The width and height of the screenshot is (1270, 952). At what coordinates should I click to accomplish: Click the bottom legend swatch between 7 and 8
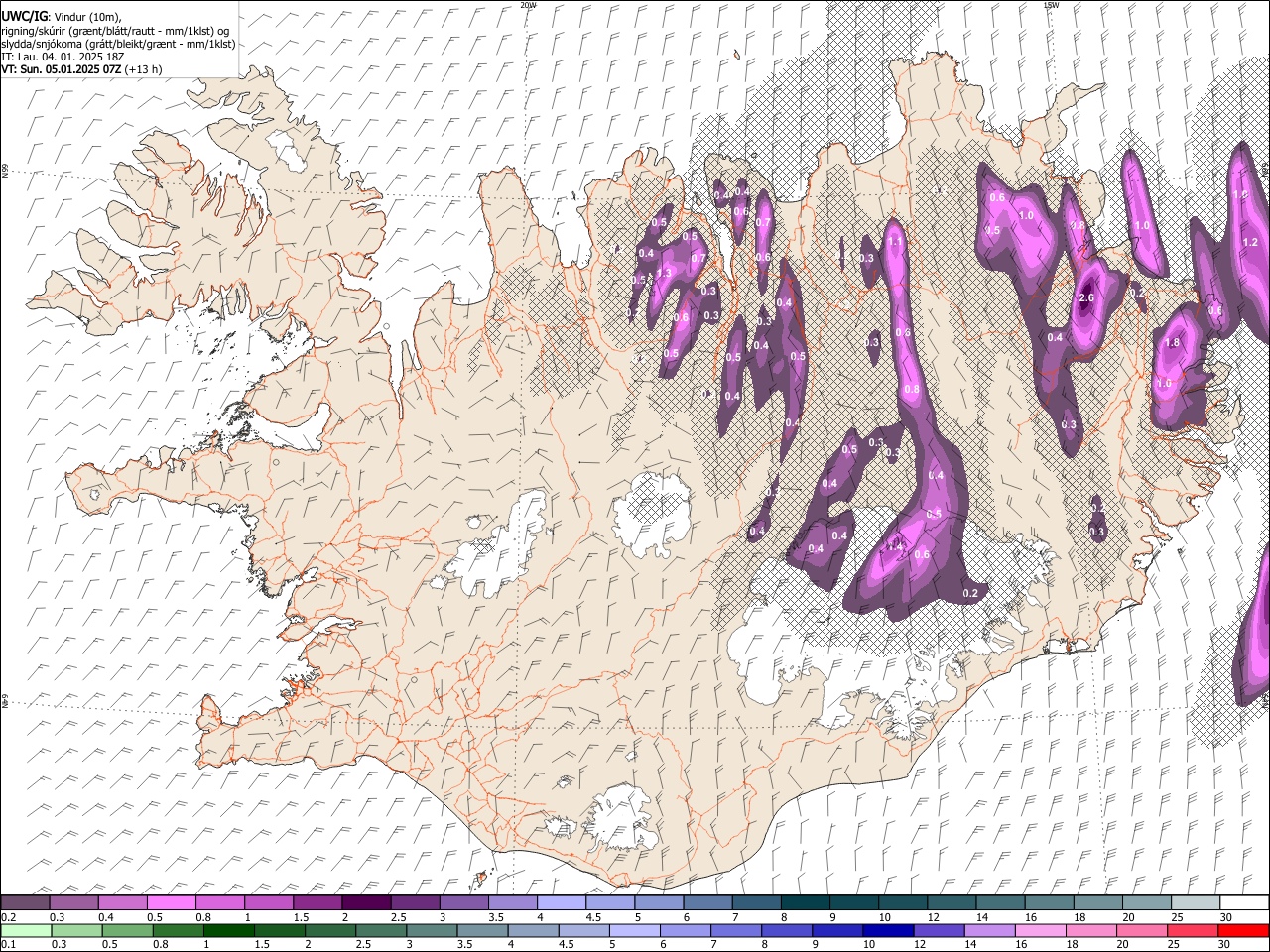[735, 930]
